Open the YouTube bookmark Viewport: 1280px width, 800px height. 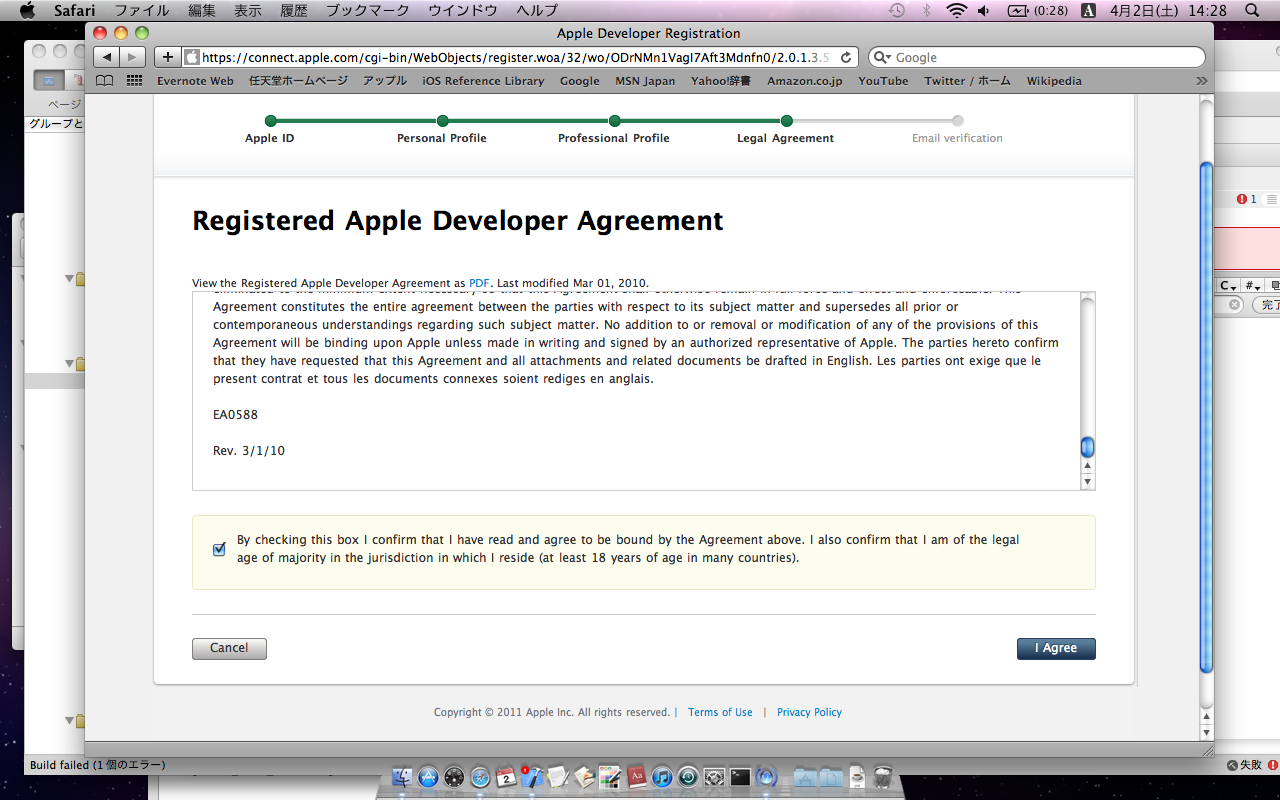coord(883,81)
